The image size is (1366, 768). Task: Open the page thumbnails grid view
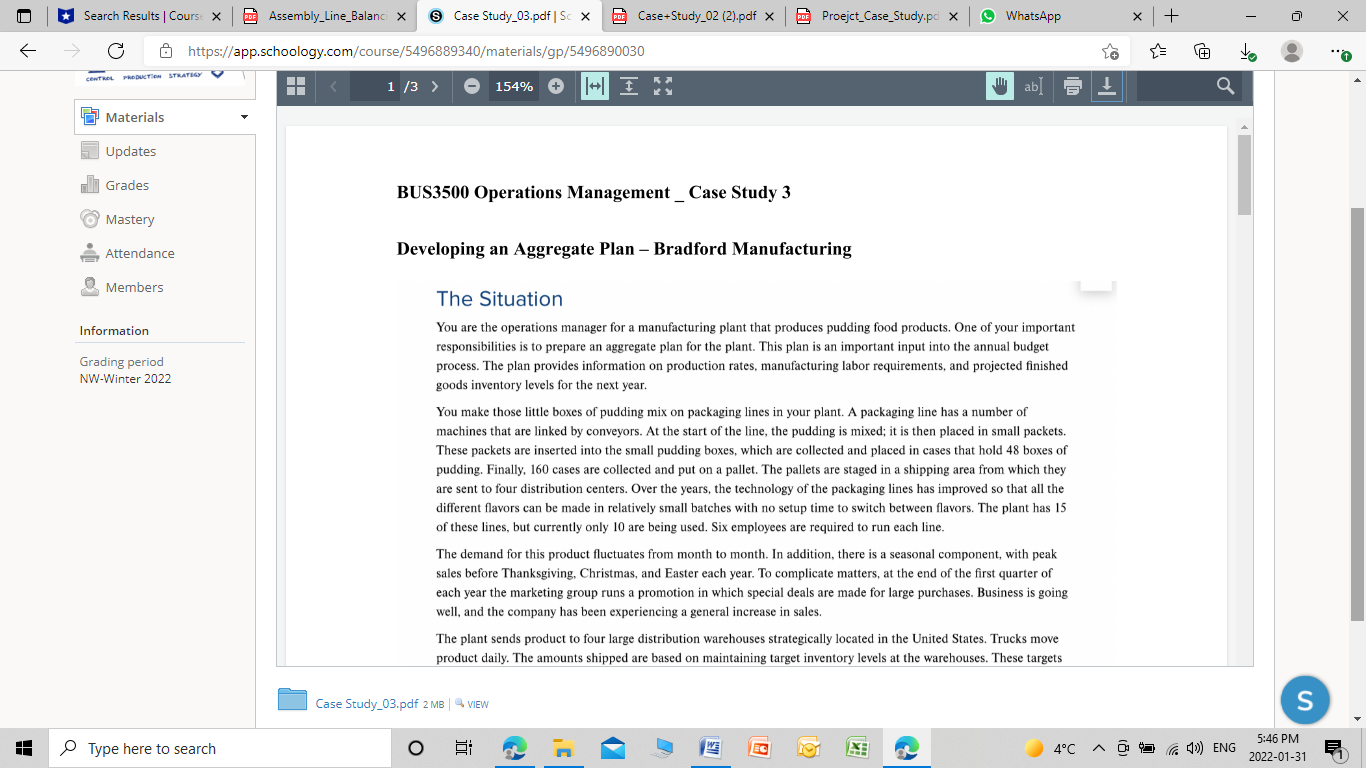click(x=295, y=86)
